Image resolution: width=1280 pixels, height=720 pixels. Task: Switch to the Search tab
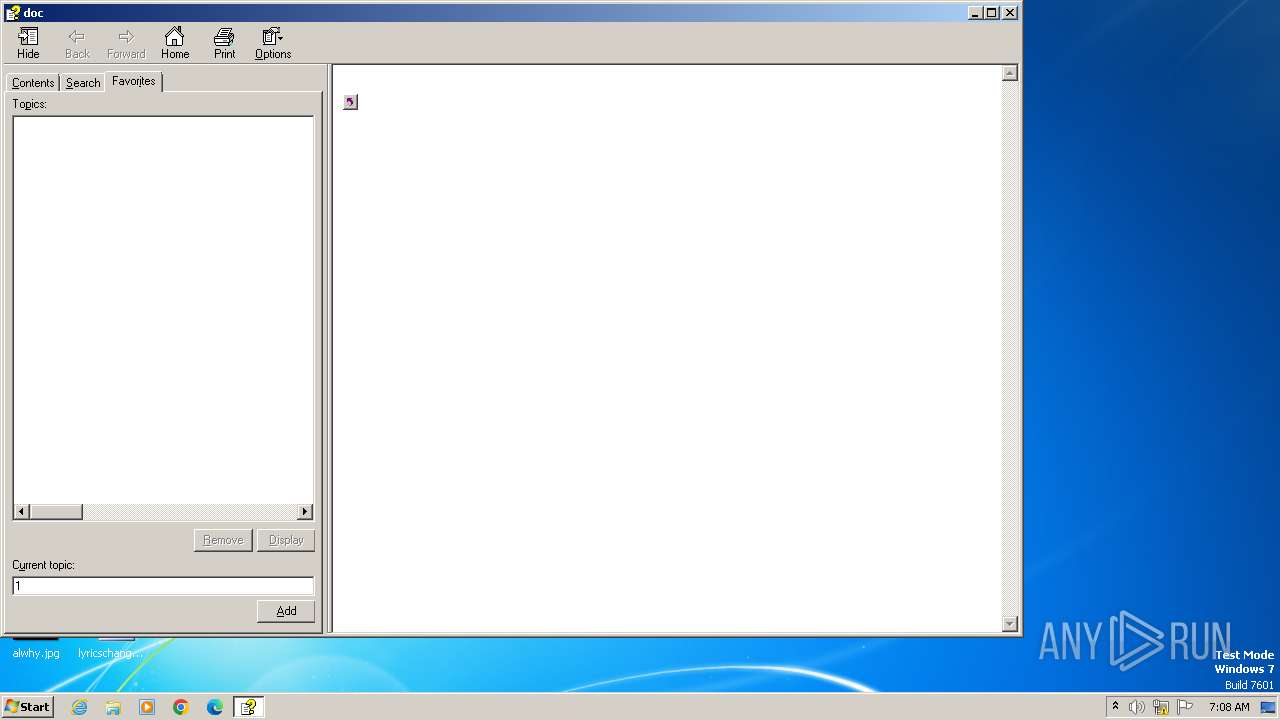point(83,83)
